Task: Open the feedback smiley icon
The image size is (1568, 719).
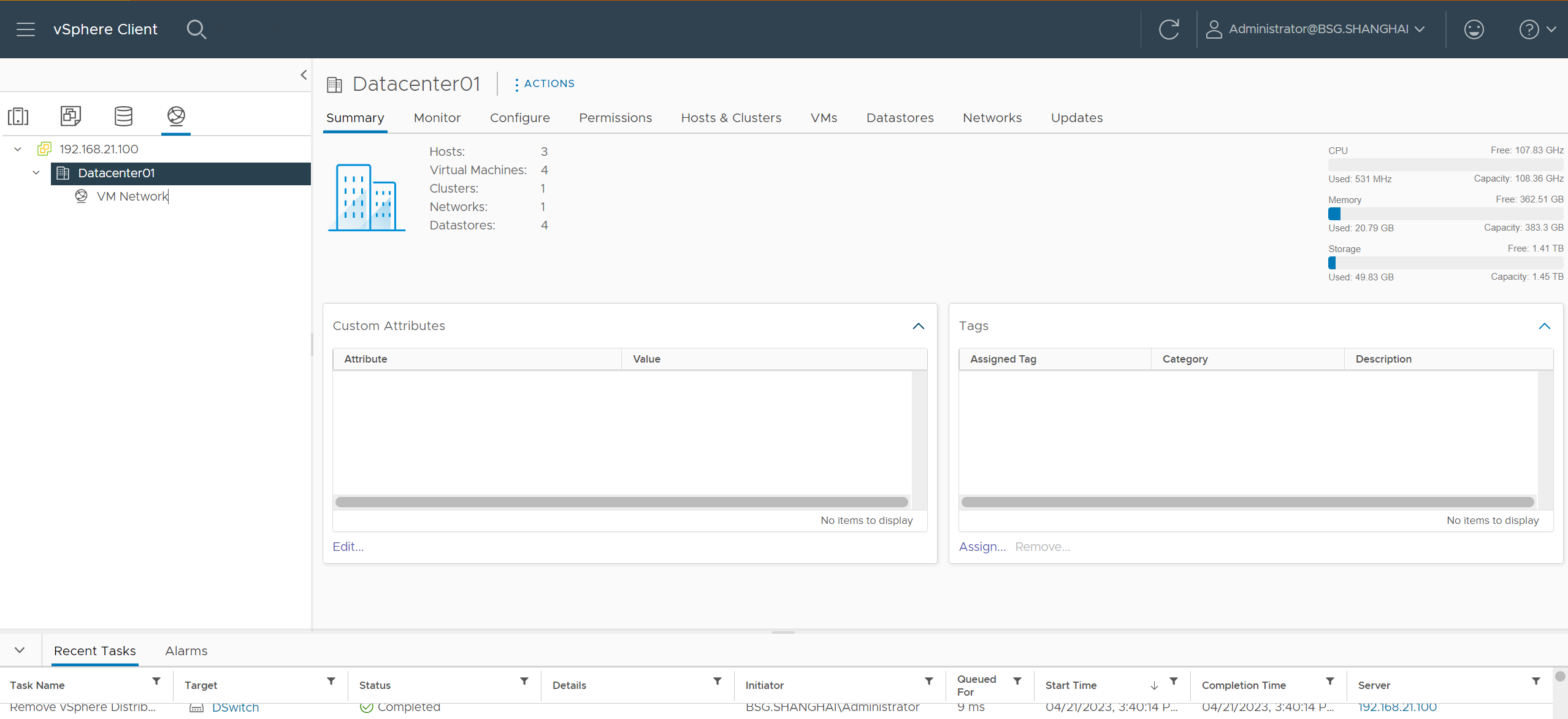Action: click(1474, 29)
